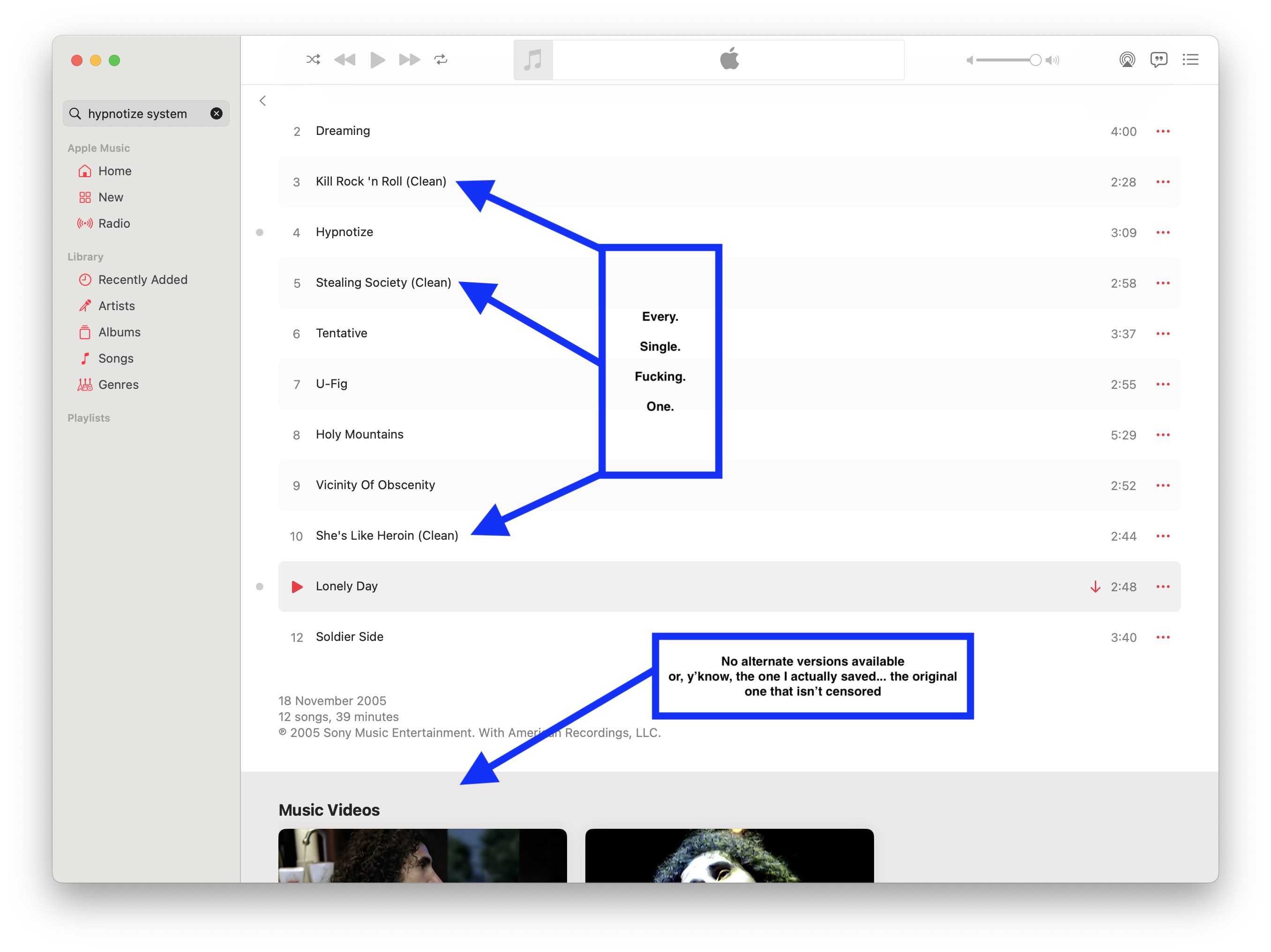Select the Hypnotize track

(x=729, y=233)
